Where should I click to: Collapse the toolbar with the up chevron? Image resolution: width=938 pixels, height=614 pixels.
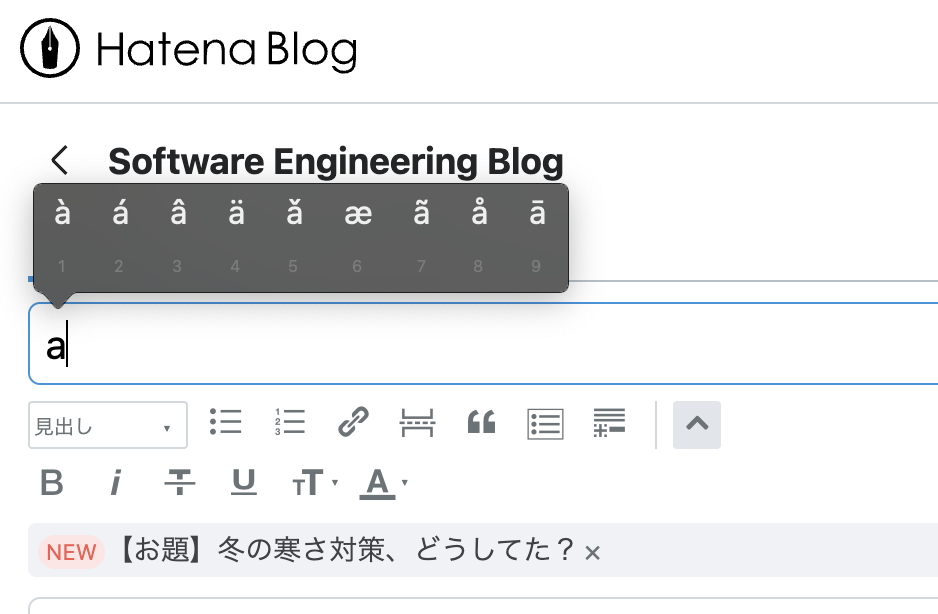click(x=697, y=424)
